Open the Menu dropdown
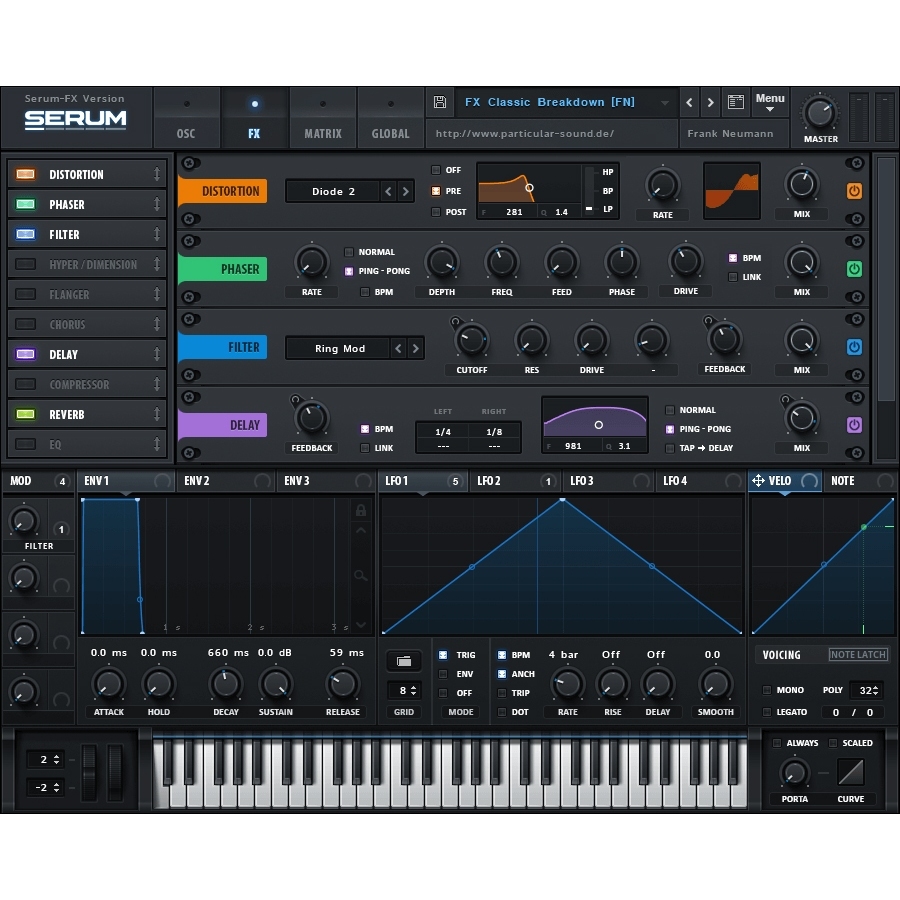 tap(770, 102)
